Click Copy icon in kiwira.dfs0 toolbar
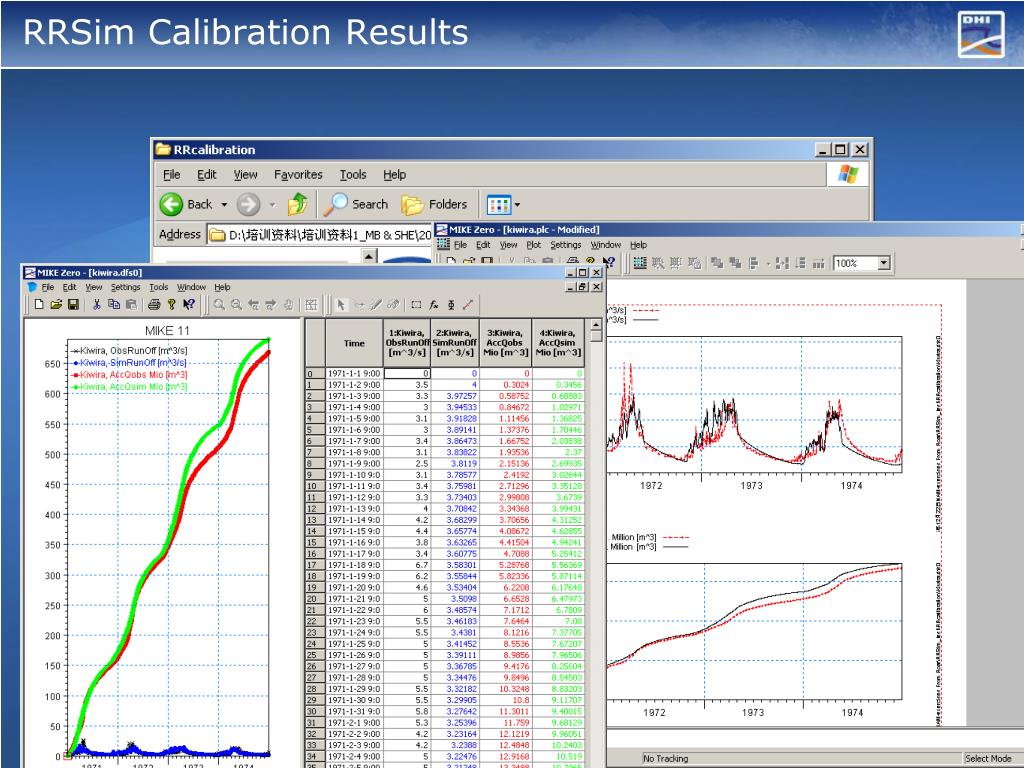Screen dimensions: 1024x768 click(114, 304)
